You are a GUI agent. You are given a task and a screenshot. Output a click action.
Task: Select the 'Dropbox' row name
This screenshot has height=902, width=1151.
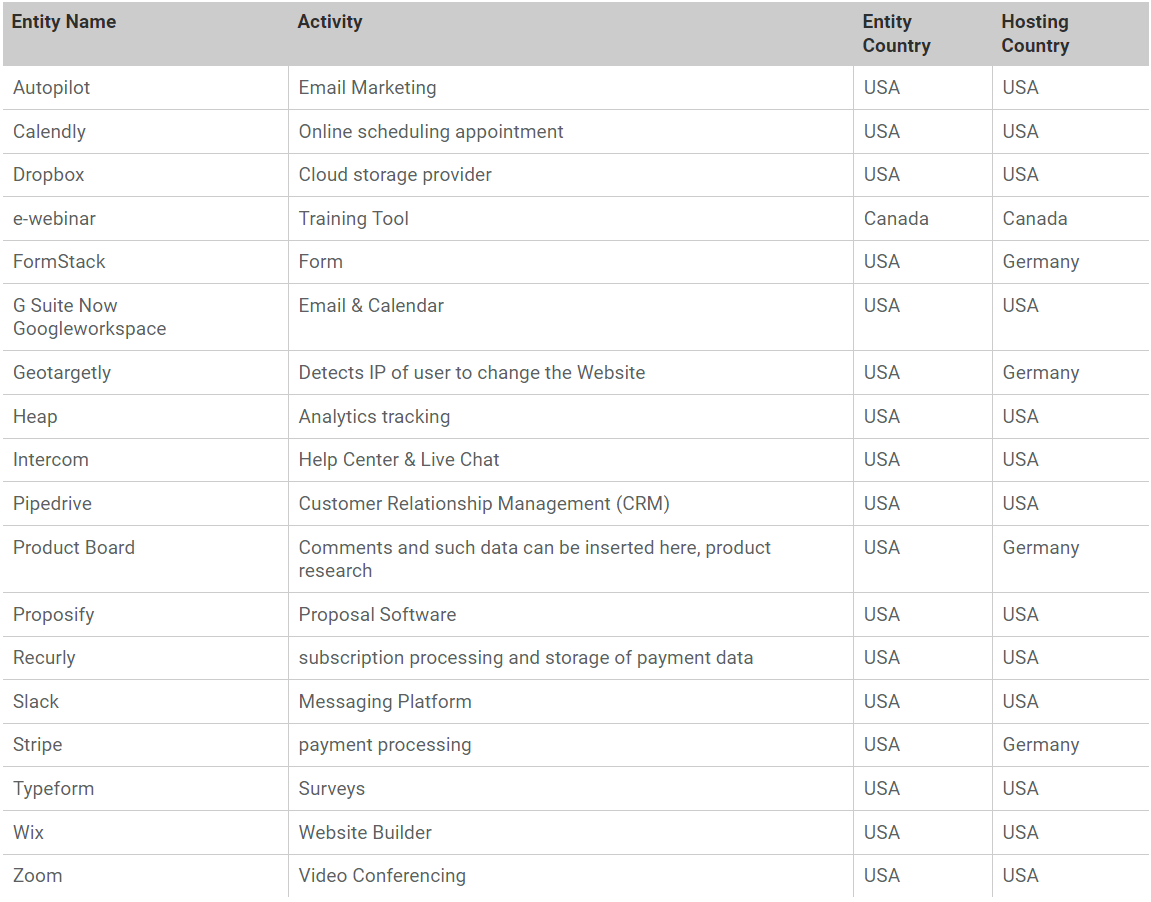[x=48, y=175]
